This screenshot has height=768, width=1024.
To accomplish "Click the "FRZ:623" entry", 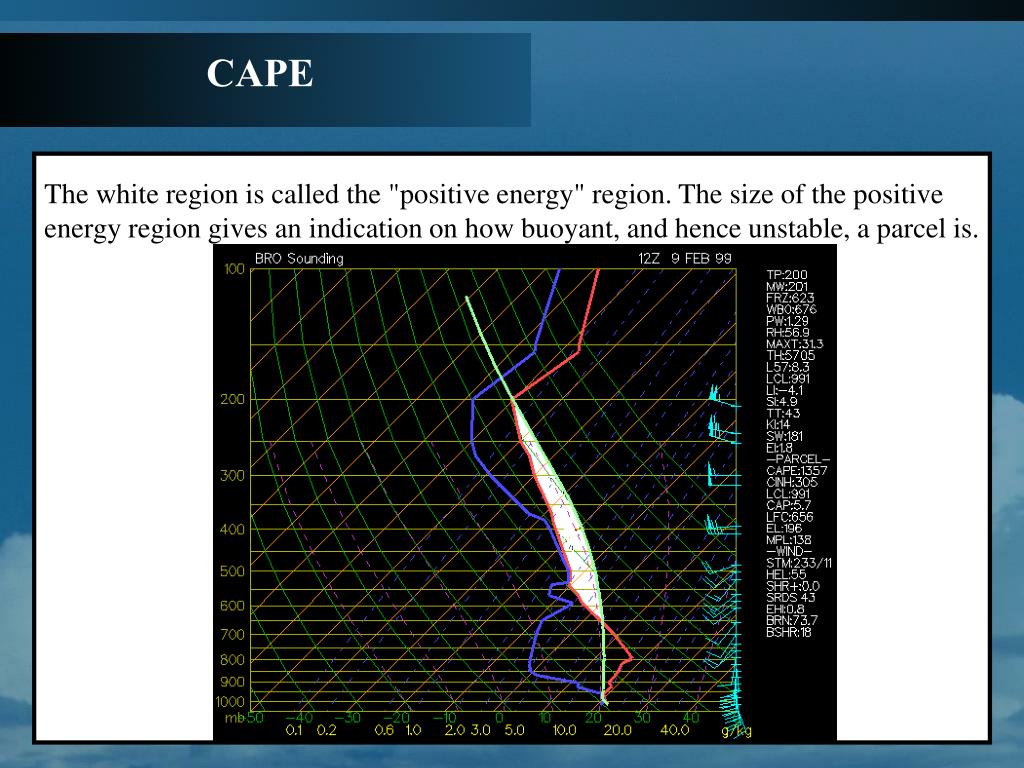I will [790, 298].
